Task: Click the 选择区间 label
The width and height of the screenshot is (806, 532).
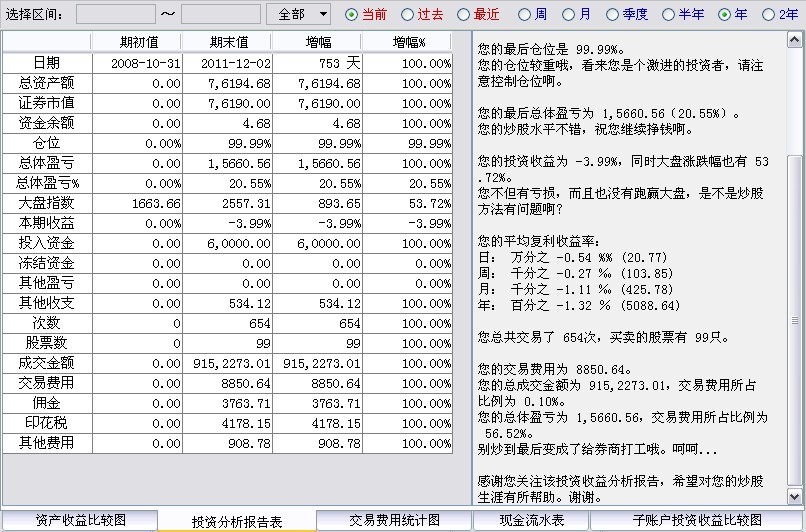Action: [34, 14]
